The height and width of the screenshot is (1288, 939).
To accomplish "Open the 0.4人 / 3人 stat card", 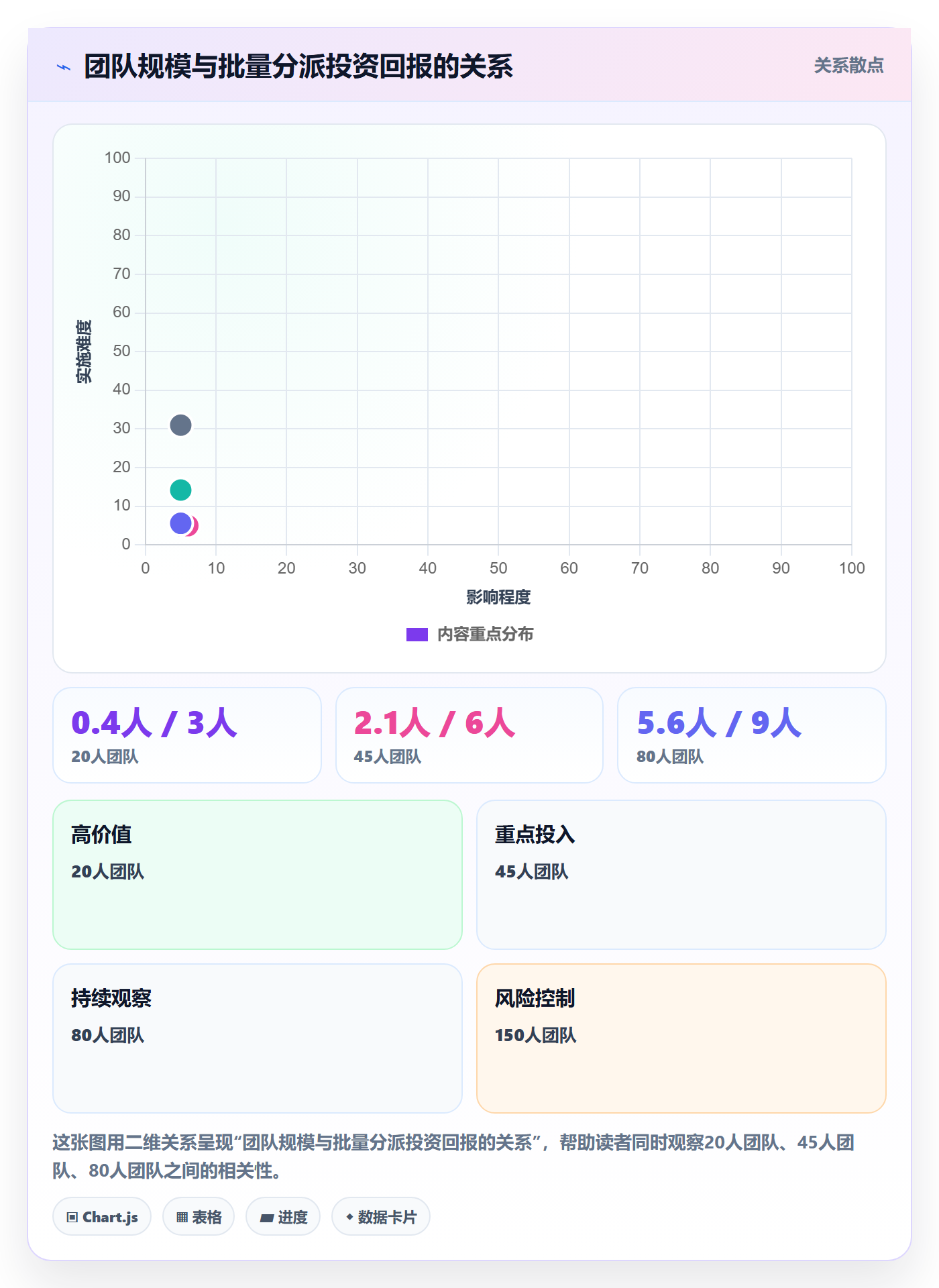I will click(187, 735).
